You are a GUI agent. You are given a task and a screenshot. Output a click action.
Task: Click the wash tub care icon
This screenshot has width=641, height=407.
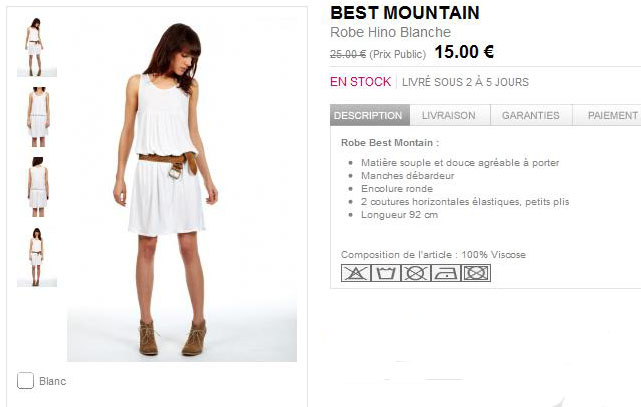tap(385, 273)
